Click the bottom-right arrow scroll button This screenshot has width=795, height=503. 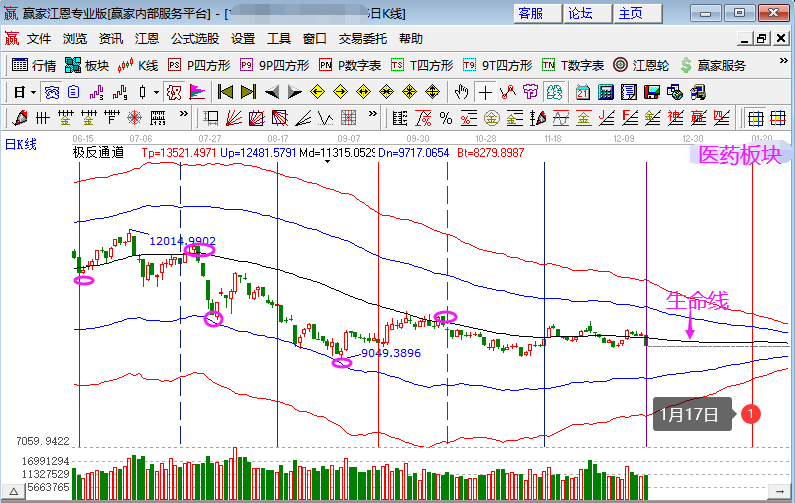[x=779, y=491]
